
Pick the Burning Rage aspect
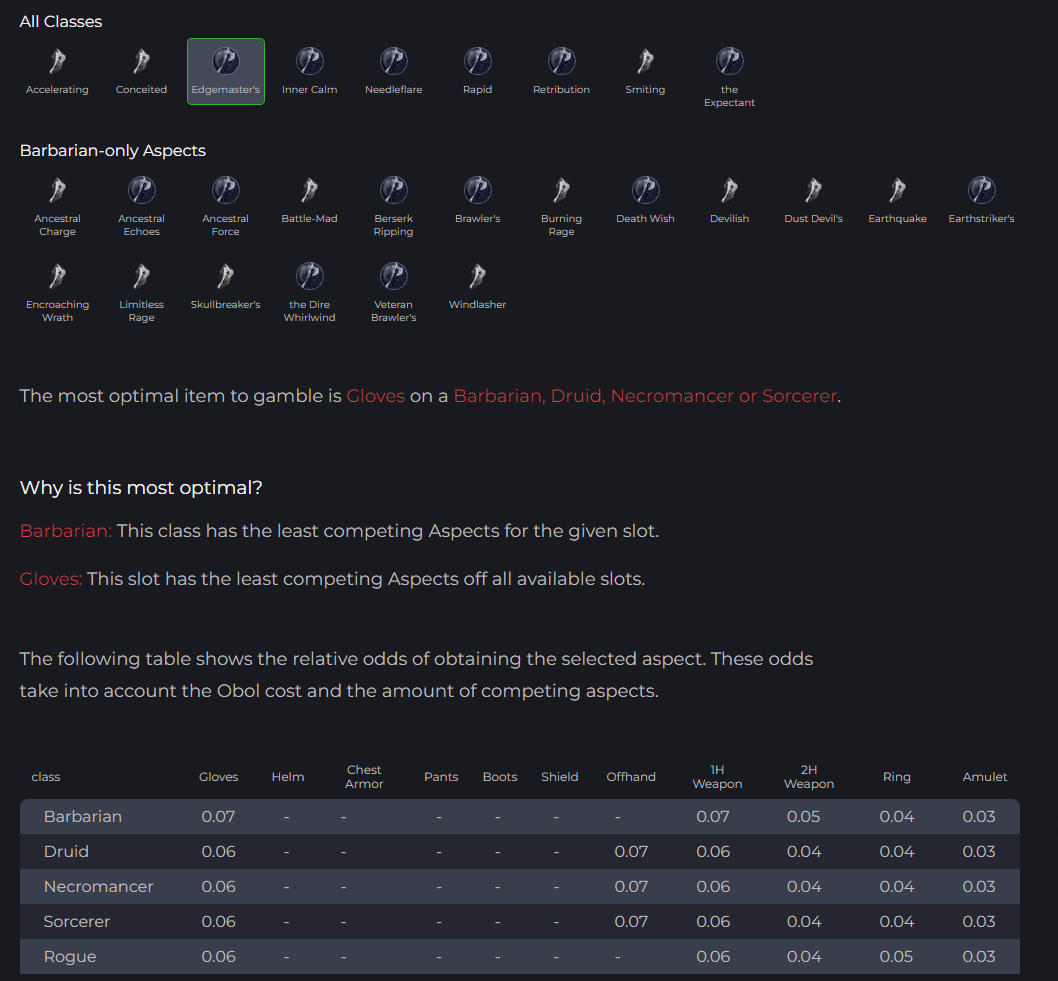click(x=561, y=190)
